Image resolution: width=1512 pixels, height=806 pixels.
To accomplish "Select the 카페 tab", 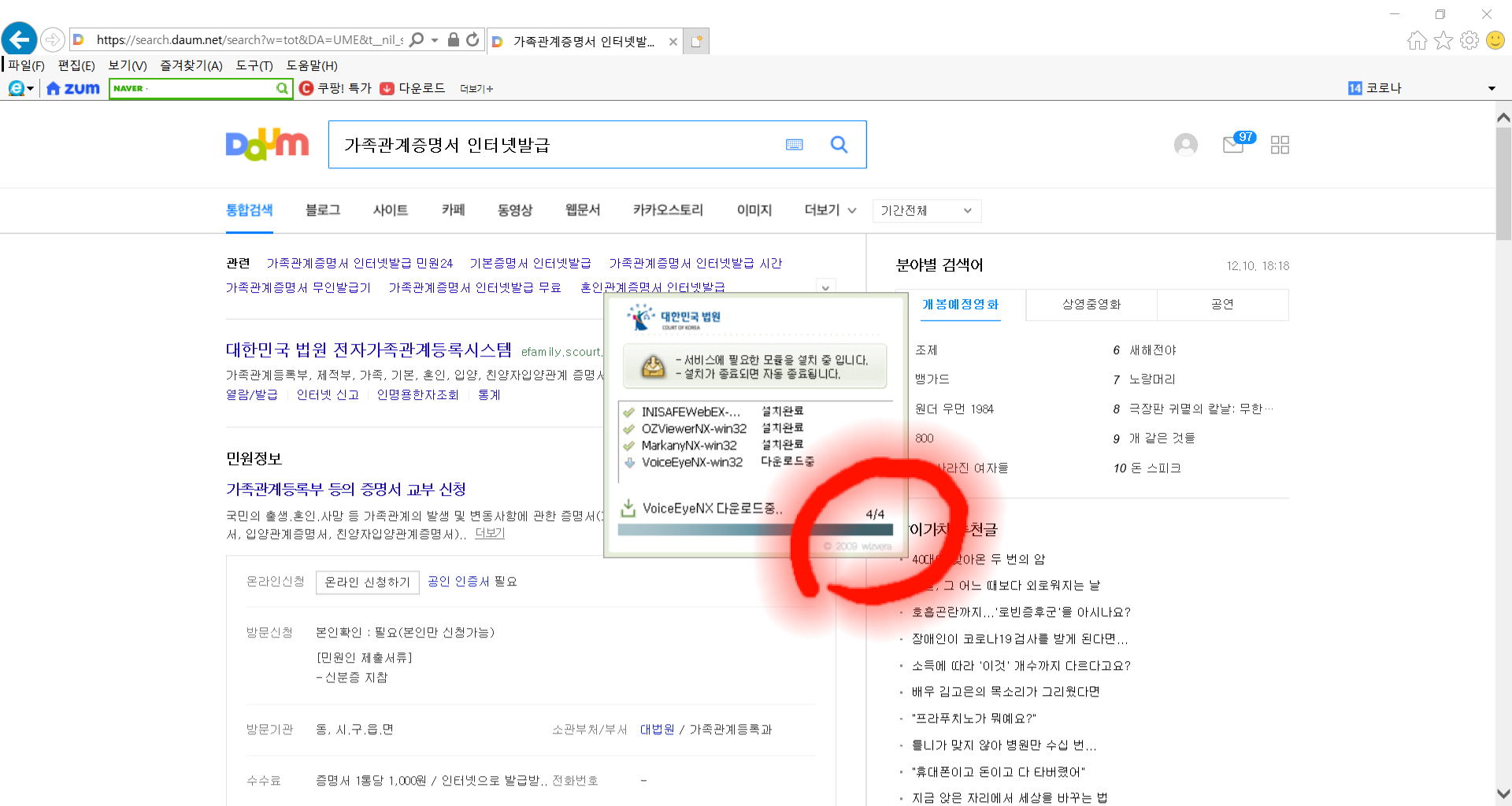I will click(x=454, y=210).
